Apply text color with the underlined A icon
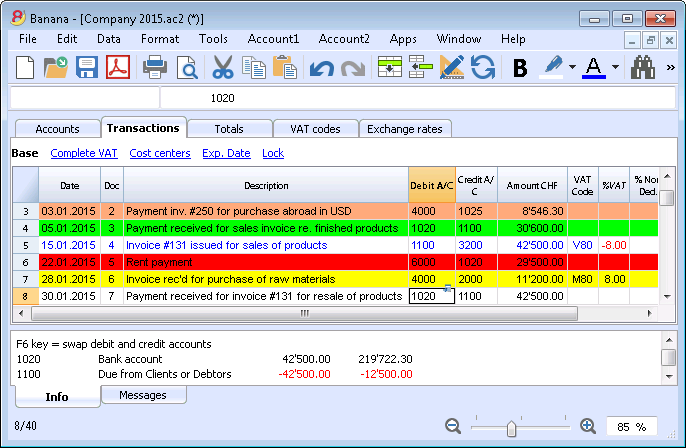The image size is (686, 448). pos(594,67)
